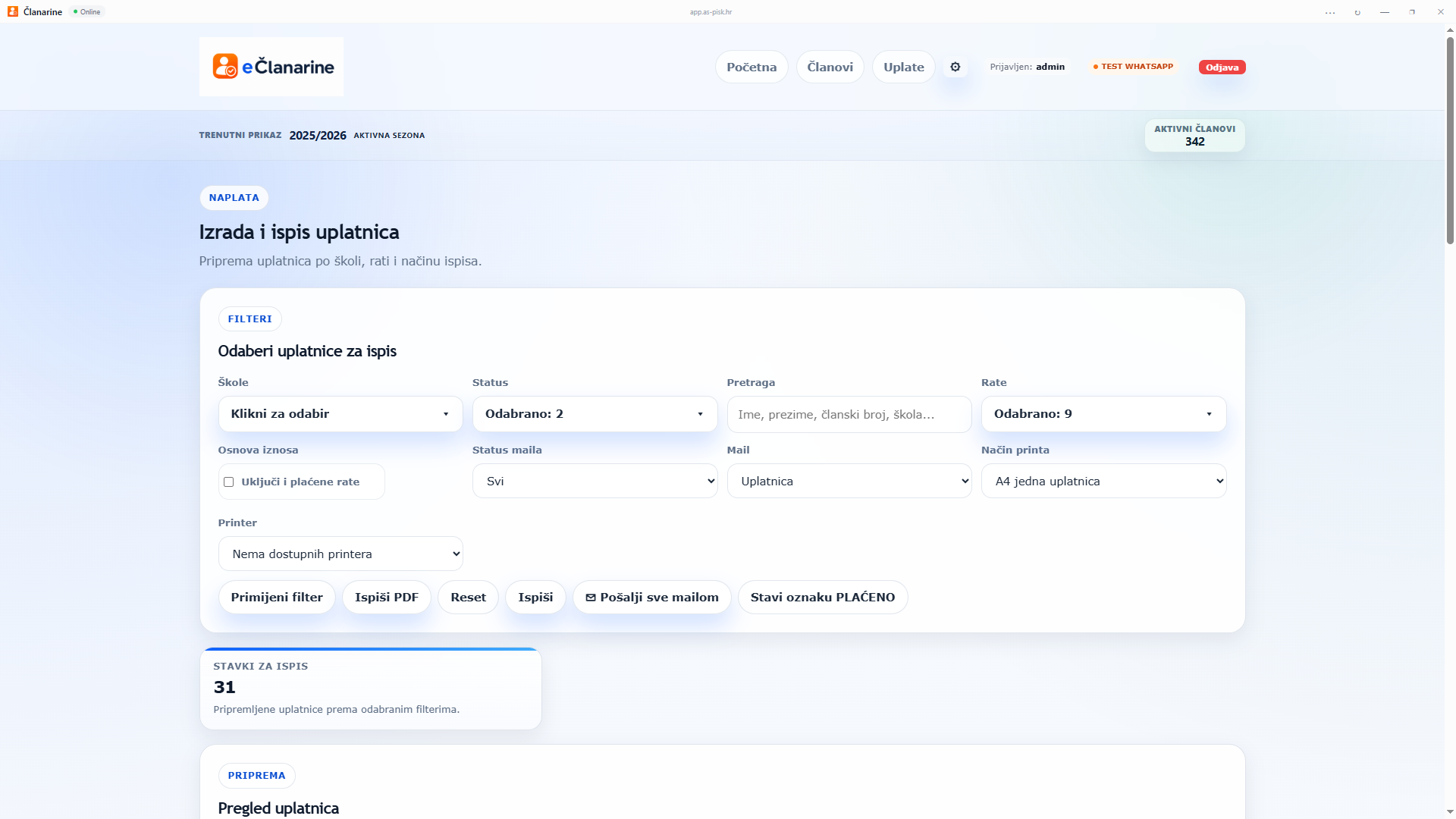Click the 'Izrada i ispis uplatnica' heading
This screenshot has height=819, width=1456.
tap(299, 232)
